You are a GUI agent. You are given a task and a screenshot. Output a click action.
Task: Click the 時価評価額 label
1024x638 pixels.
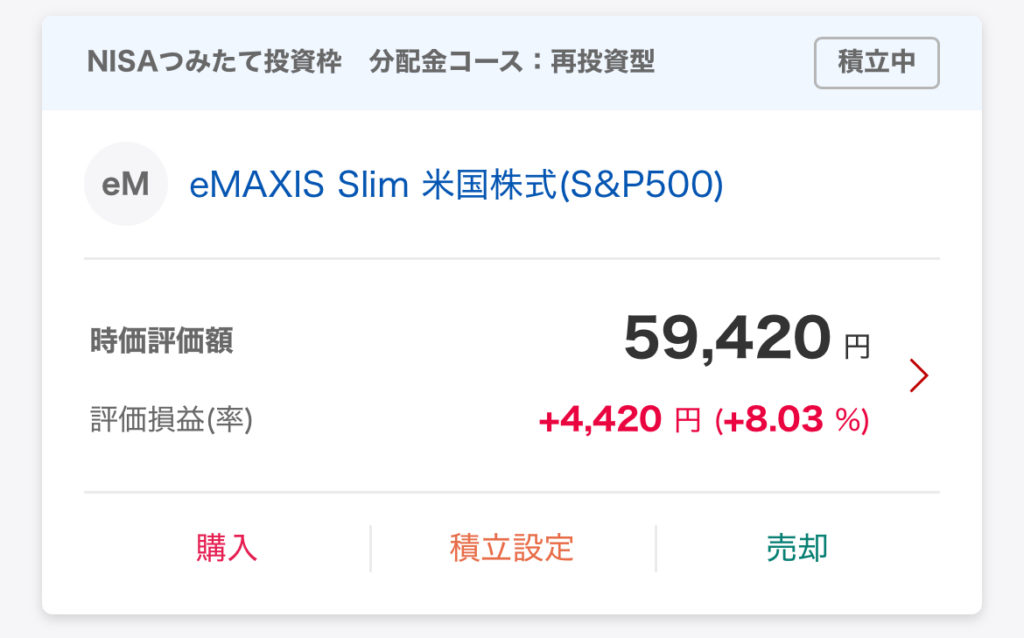[x=162, y=342]
